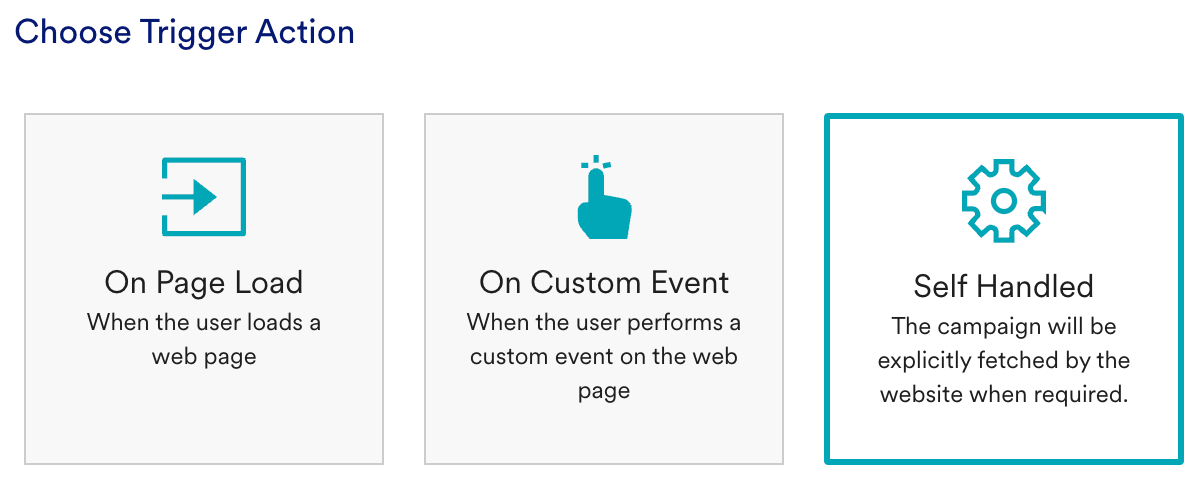Click the "On Page Load" title text
Viewport: 1200px width, 486px height.
click(x=204, y=283)
